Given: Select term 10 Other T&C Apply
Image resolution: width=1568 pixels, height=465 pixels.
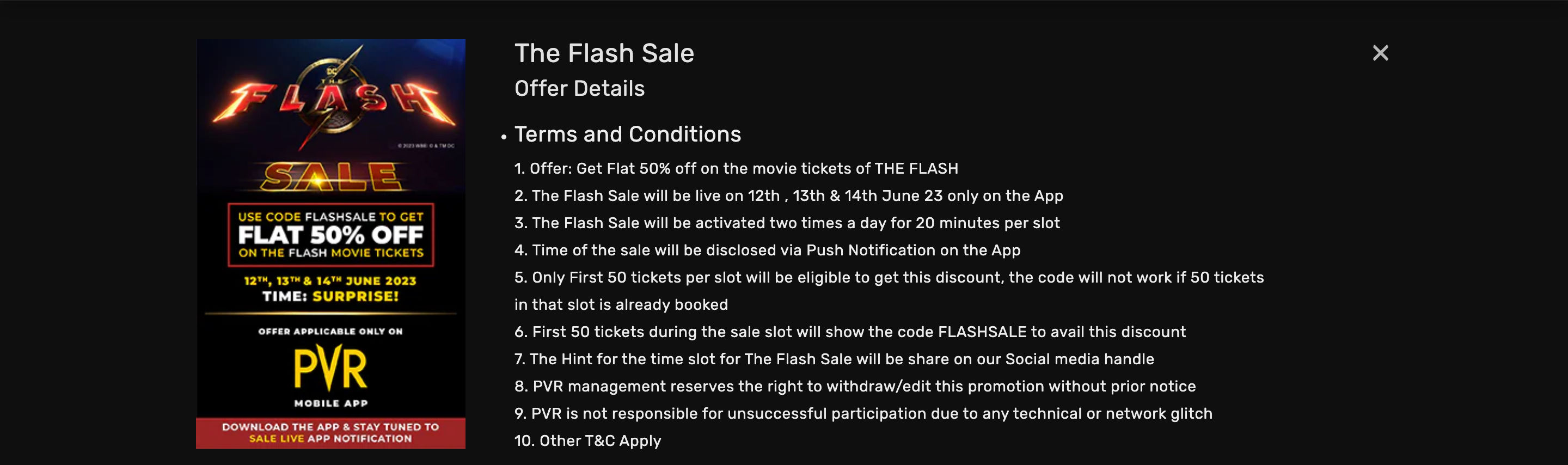Looking at the screenshot, I should (587, 440).
